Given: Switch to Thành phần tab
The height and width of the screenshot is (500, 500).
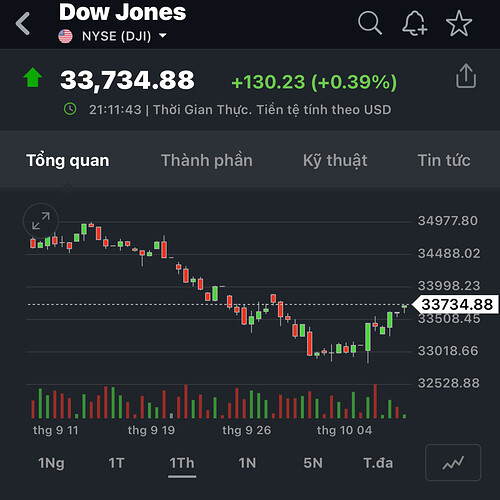Looking at the screenshot, I should point(207,161).
